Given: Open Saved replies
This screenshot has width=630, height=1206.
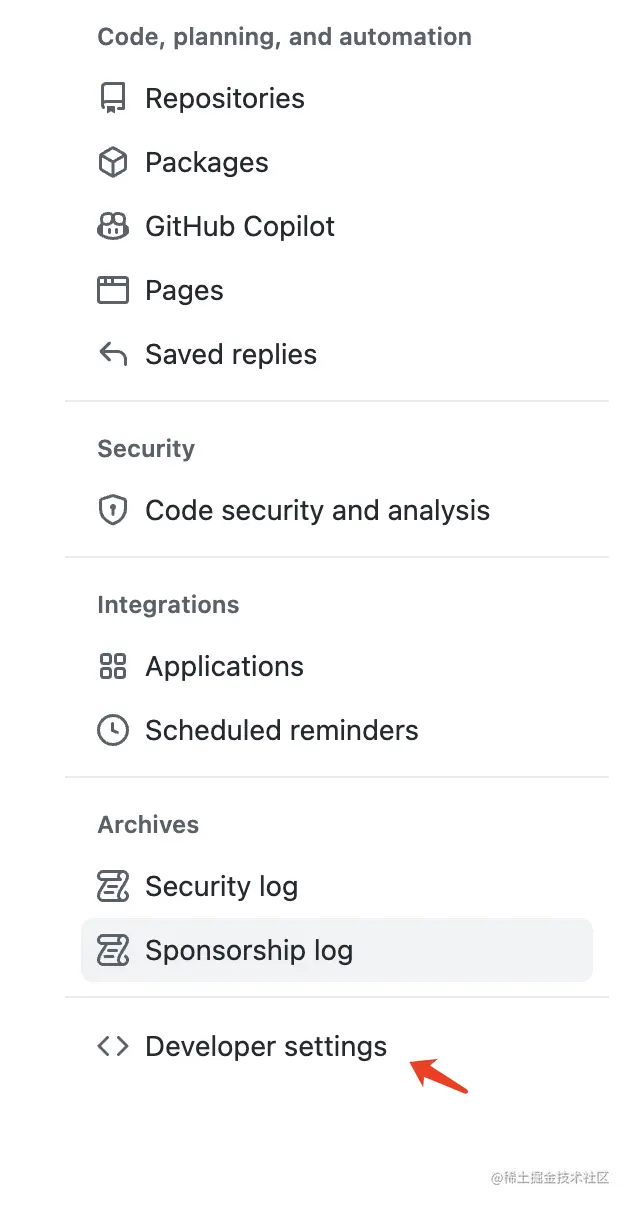Looking at the screenshot, I should pos(337,354).
